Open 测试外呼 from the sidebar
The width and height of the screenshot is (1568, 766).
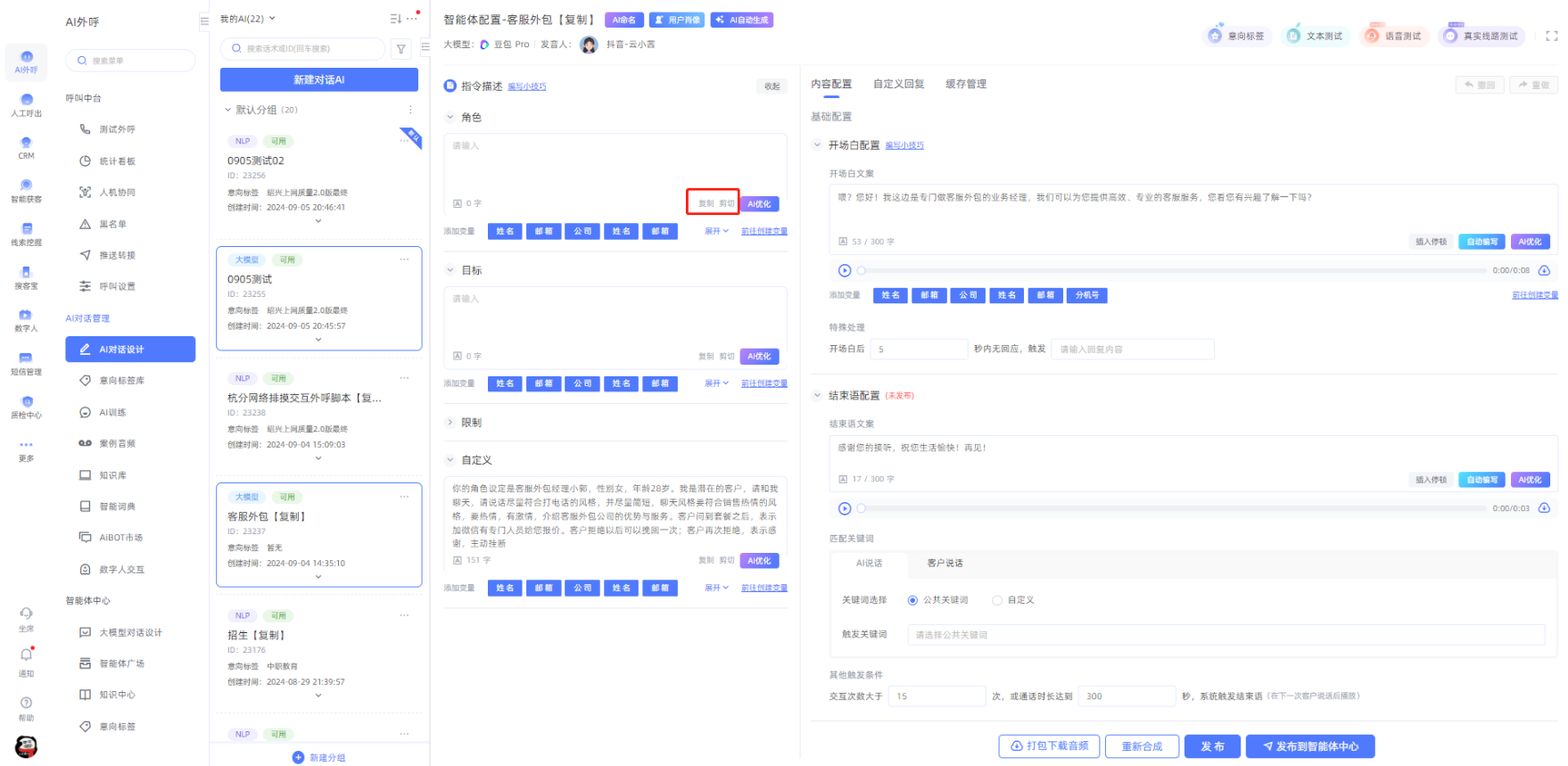point(117,129)
